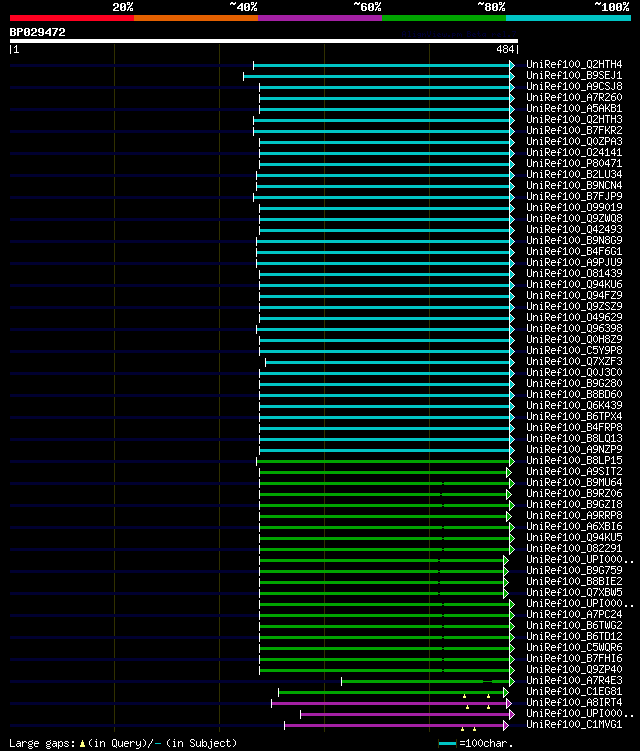640x751 pixels.
Task: Click the purple alignment bar for UniRef100_C1MVG1
Action: pos(396,726)
